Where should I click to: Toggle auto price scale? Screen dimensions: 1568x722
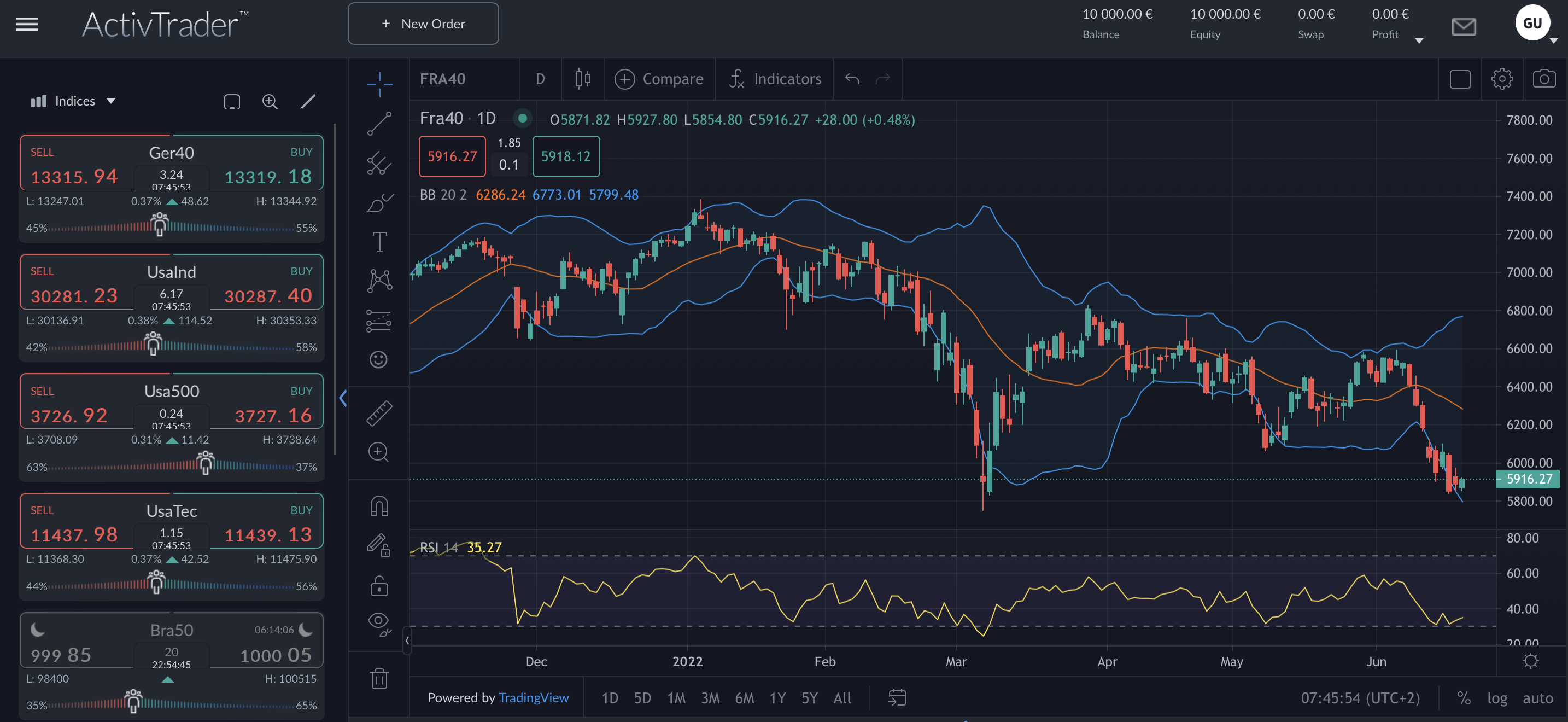click(x=1537, y=697)
